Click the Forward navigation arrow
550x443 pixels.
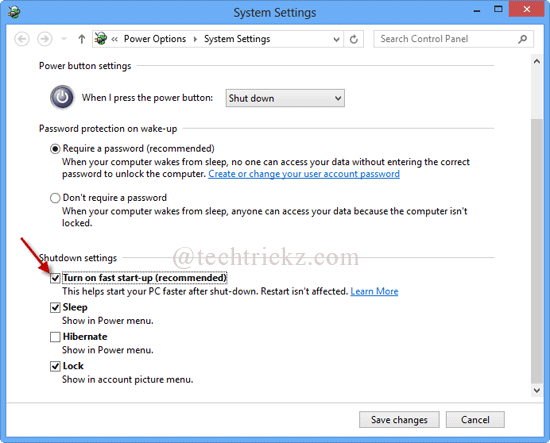point(45,39)
